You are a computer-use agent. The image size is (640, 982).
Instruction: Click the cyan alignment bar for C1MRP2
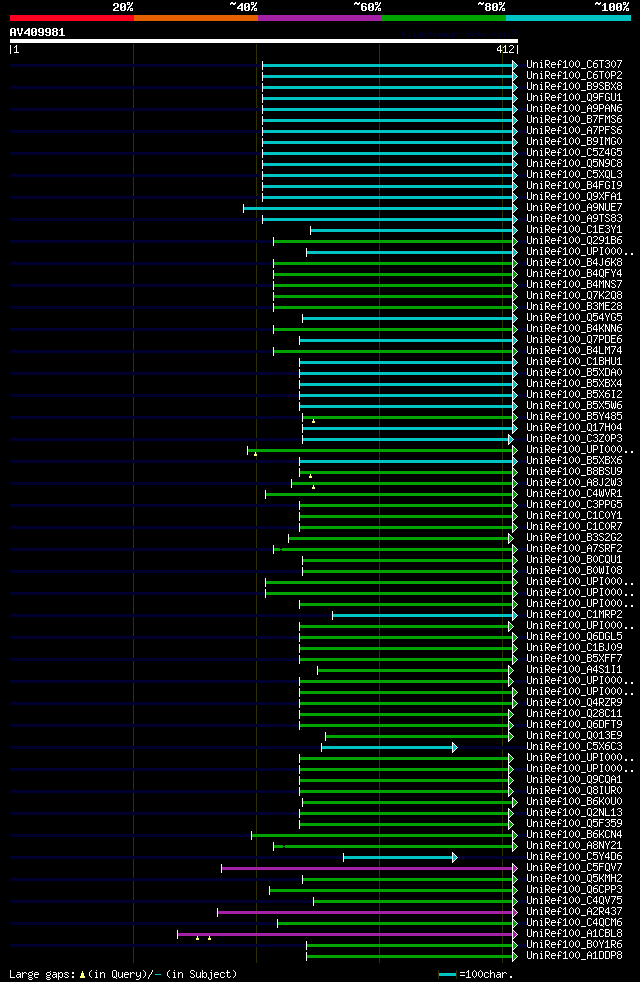point(425,616)
